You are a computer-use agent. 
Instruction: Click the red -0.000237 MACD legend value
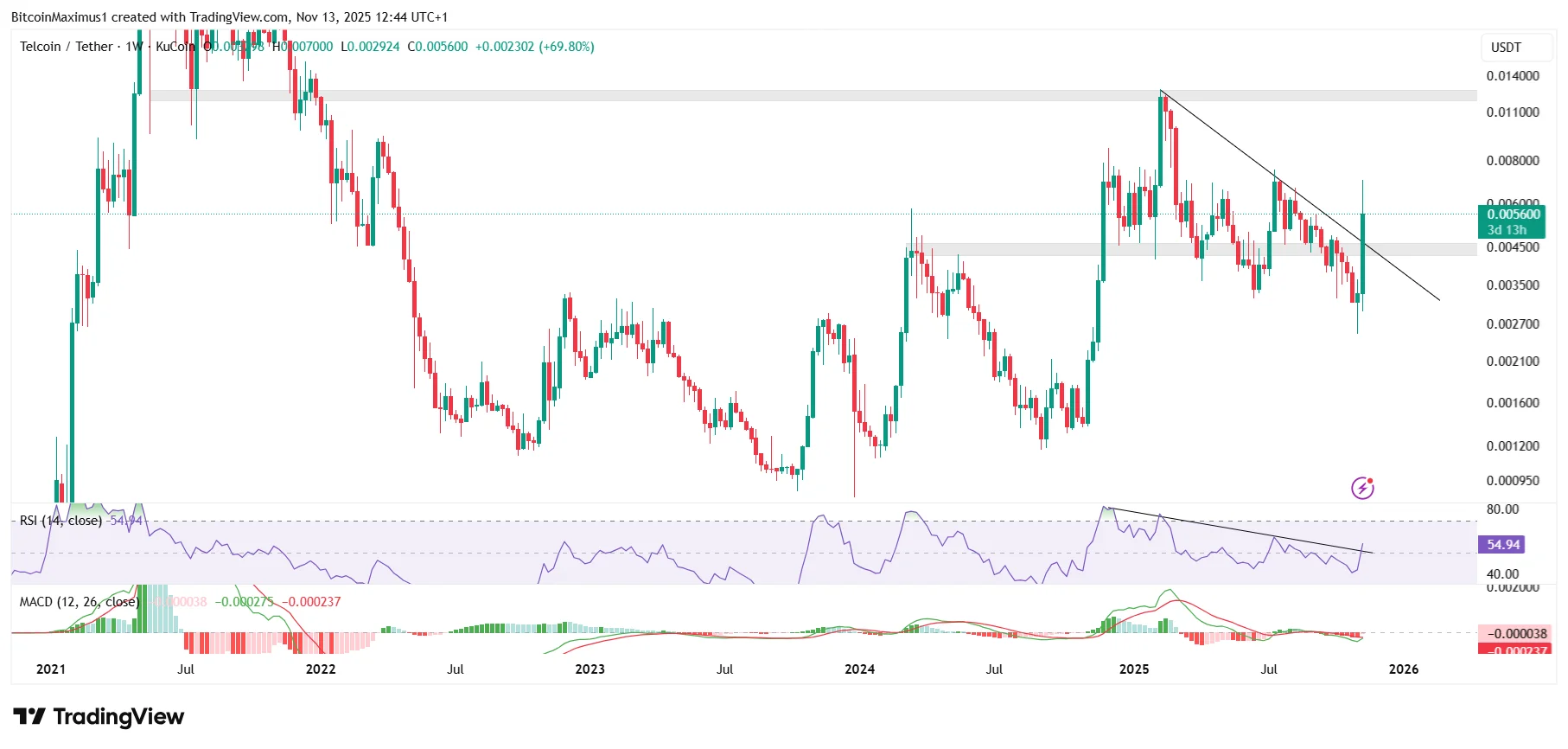point(311,602)
